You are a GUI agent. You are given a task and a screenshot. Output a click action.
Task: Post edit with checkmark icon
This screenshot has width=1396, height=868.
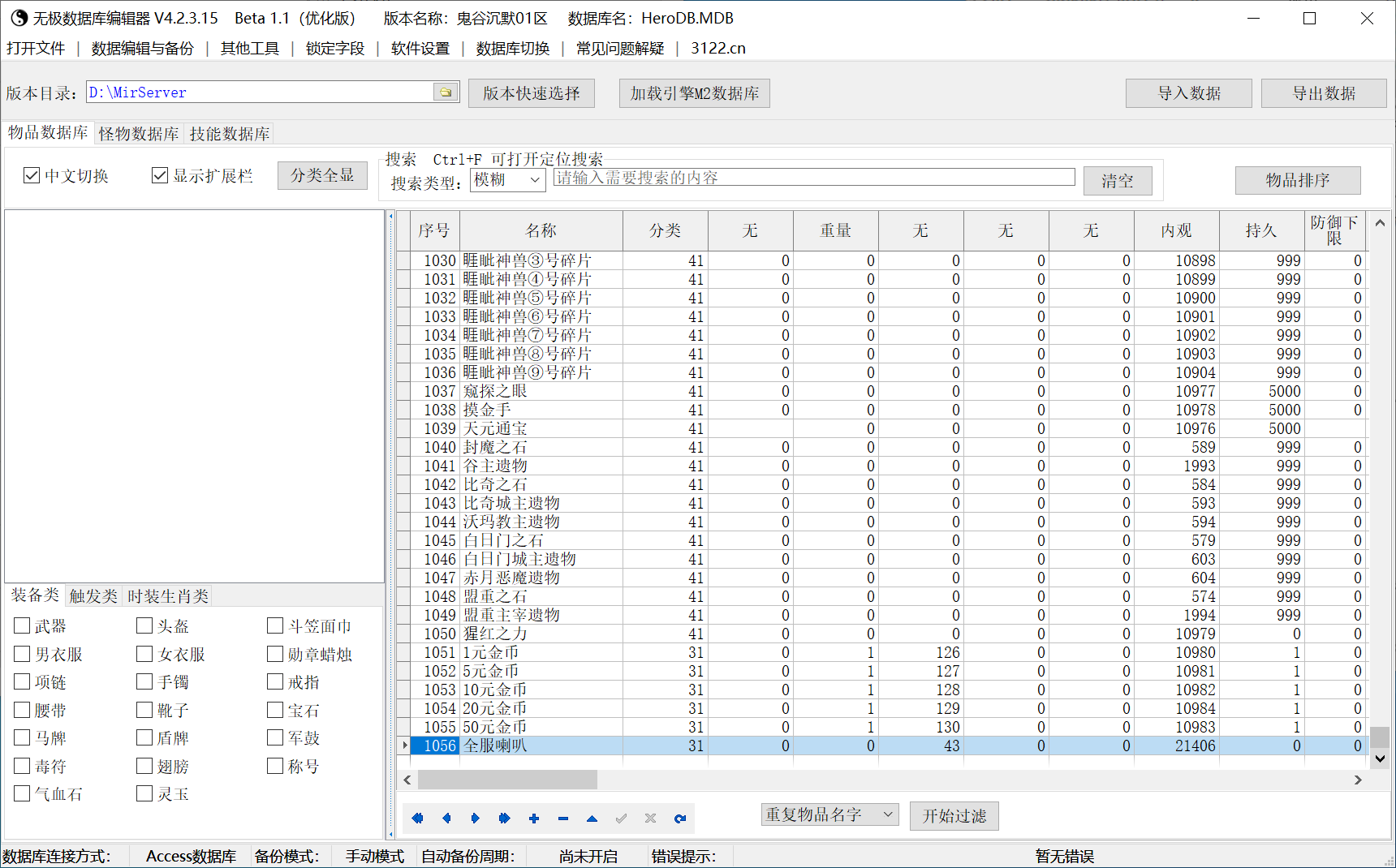tap(622, 818)
